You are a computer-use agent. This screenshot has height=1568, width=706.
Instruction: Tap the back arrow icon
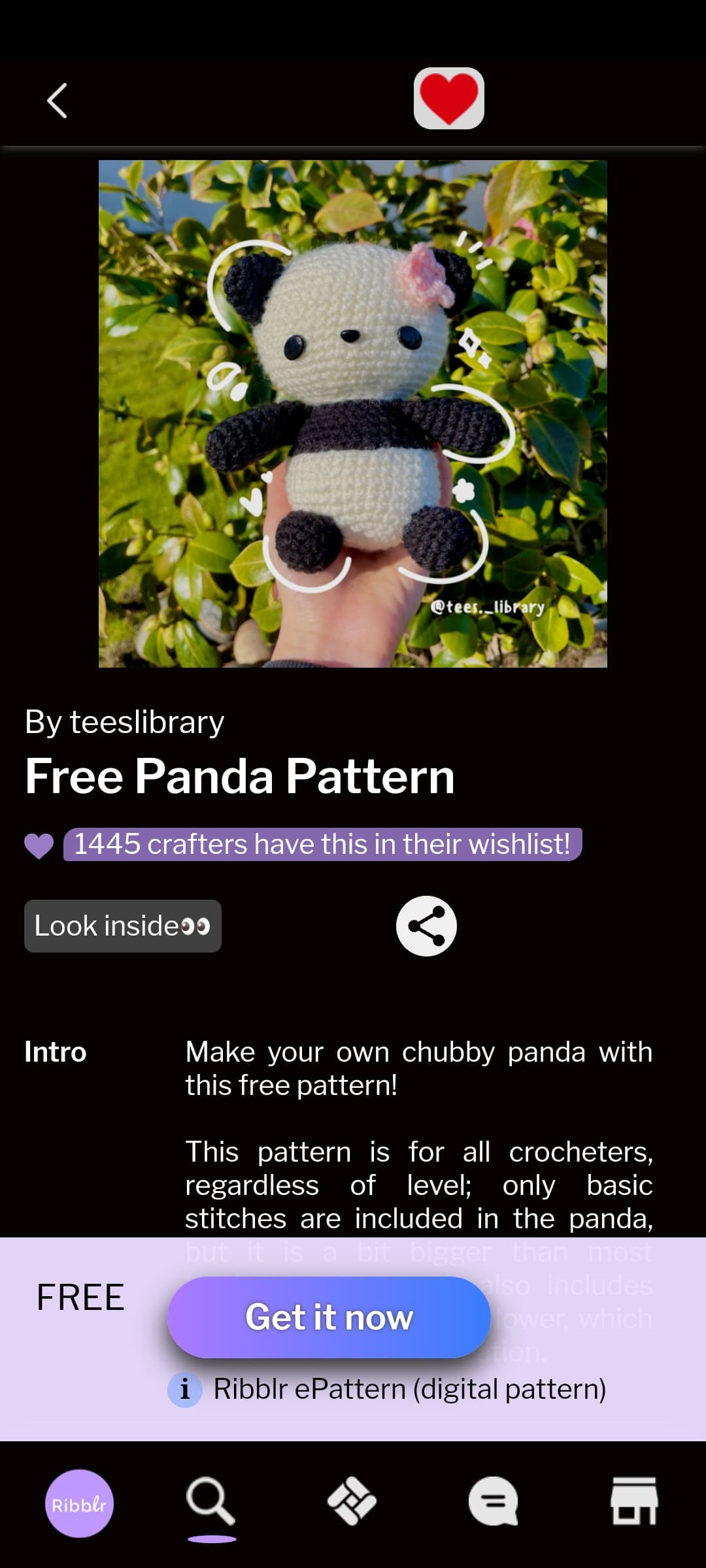point(57,101)
